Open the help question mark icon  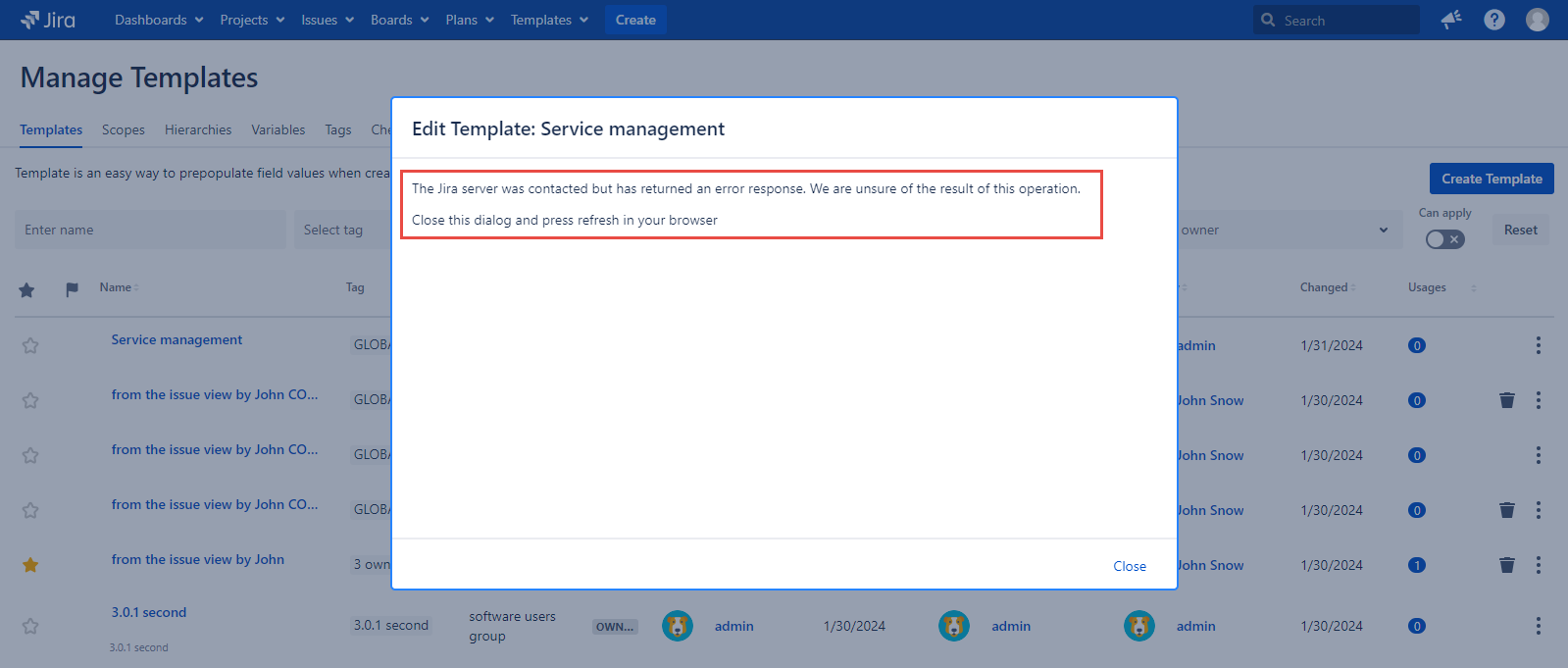tap(1494, 20)
